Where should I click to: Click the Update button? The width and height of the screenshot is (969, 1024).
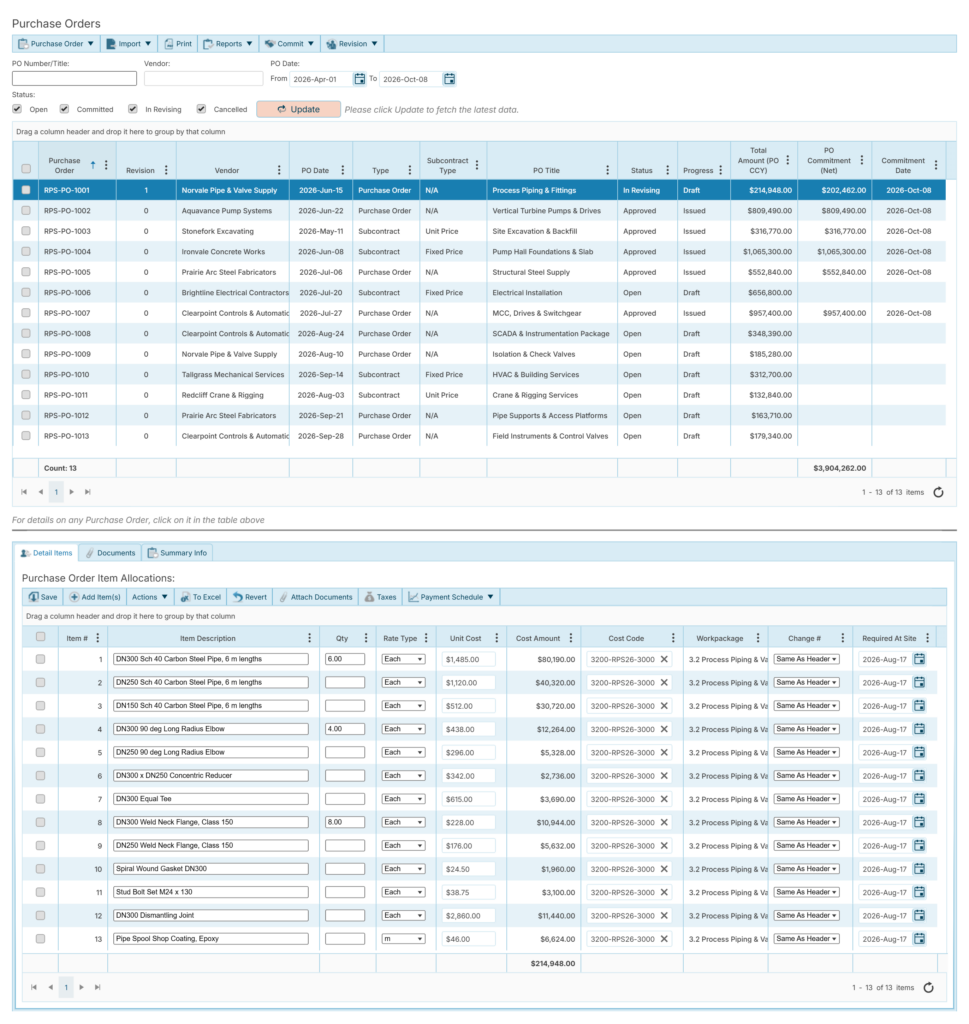pos(298,109)
